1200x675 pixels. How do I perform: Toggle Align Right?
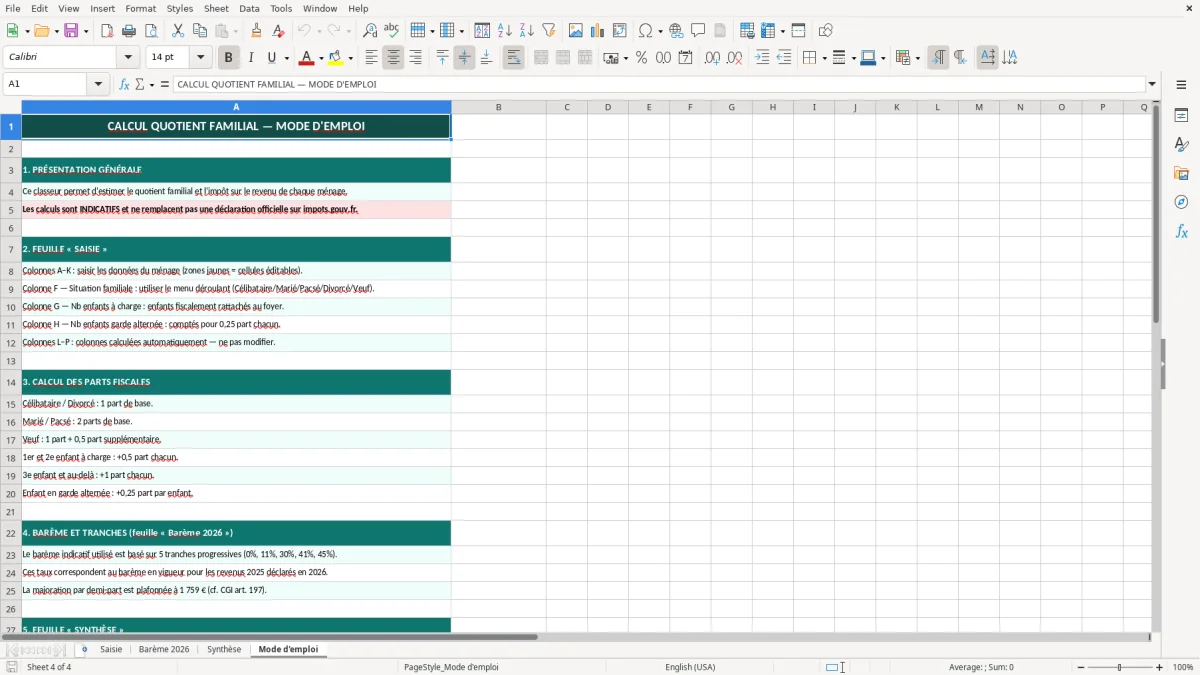415,58
